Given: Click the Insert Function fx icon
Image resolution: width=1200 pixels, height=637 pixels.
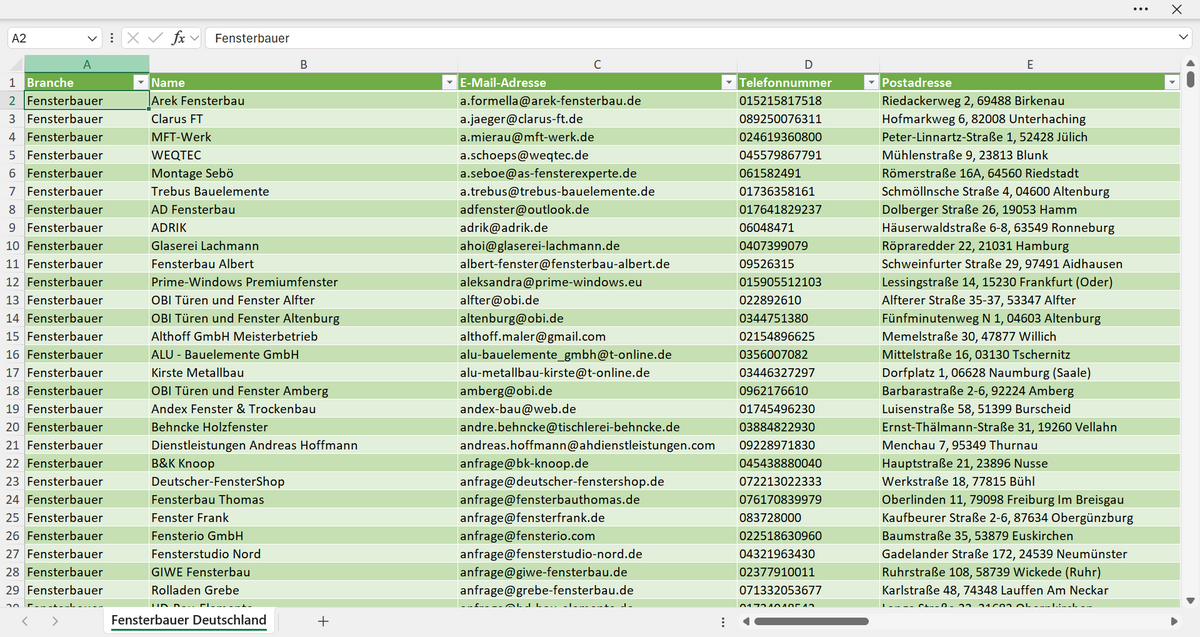Looking at the screenshot, I should (x=178, y=38).
